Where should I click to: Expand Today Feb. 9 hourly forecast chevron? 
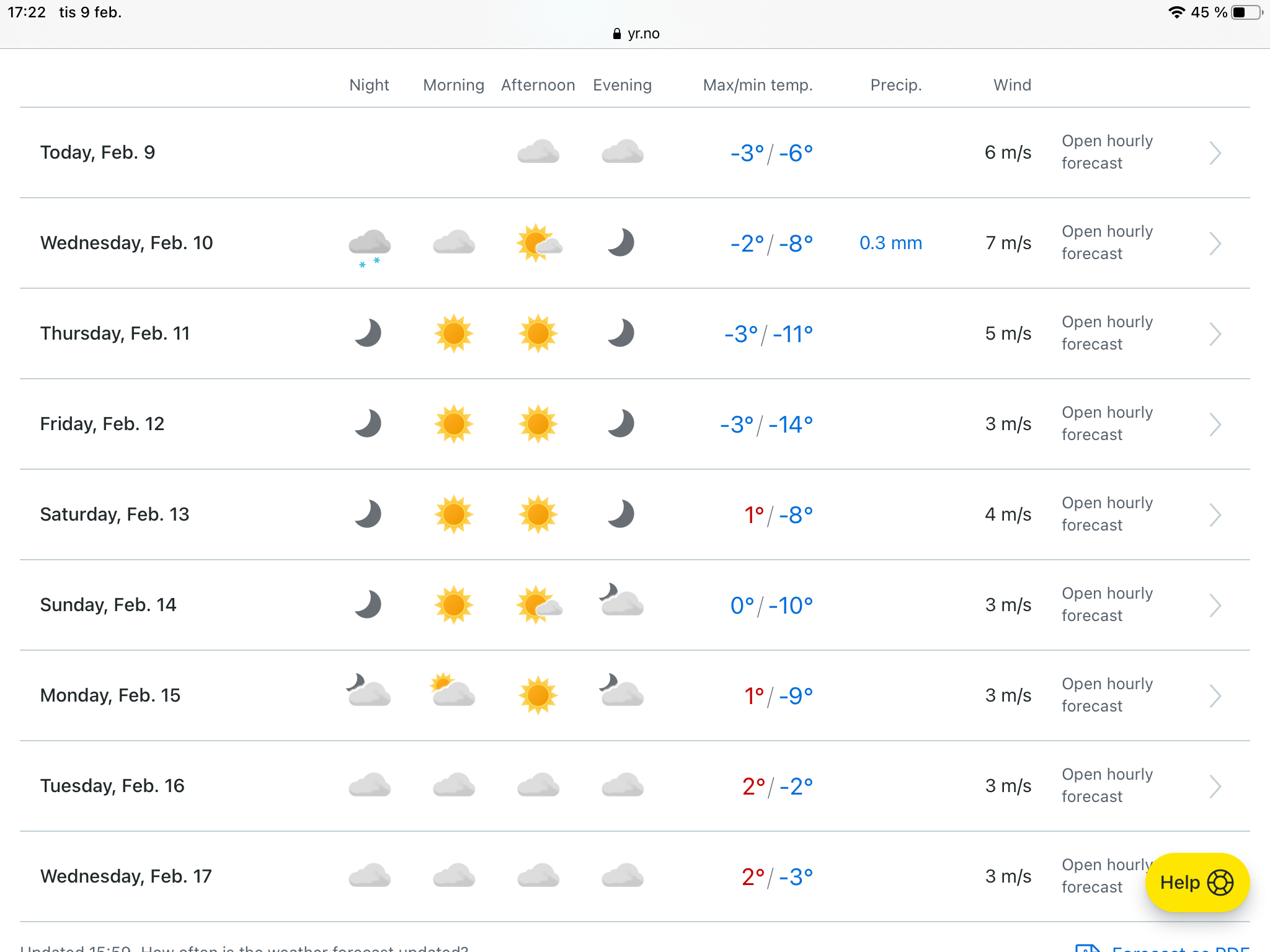pos(1215,152)
